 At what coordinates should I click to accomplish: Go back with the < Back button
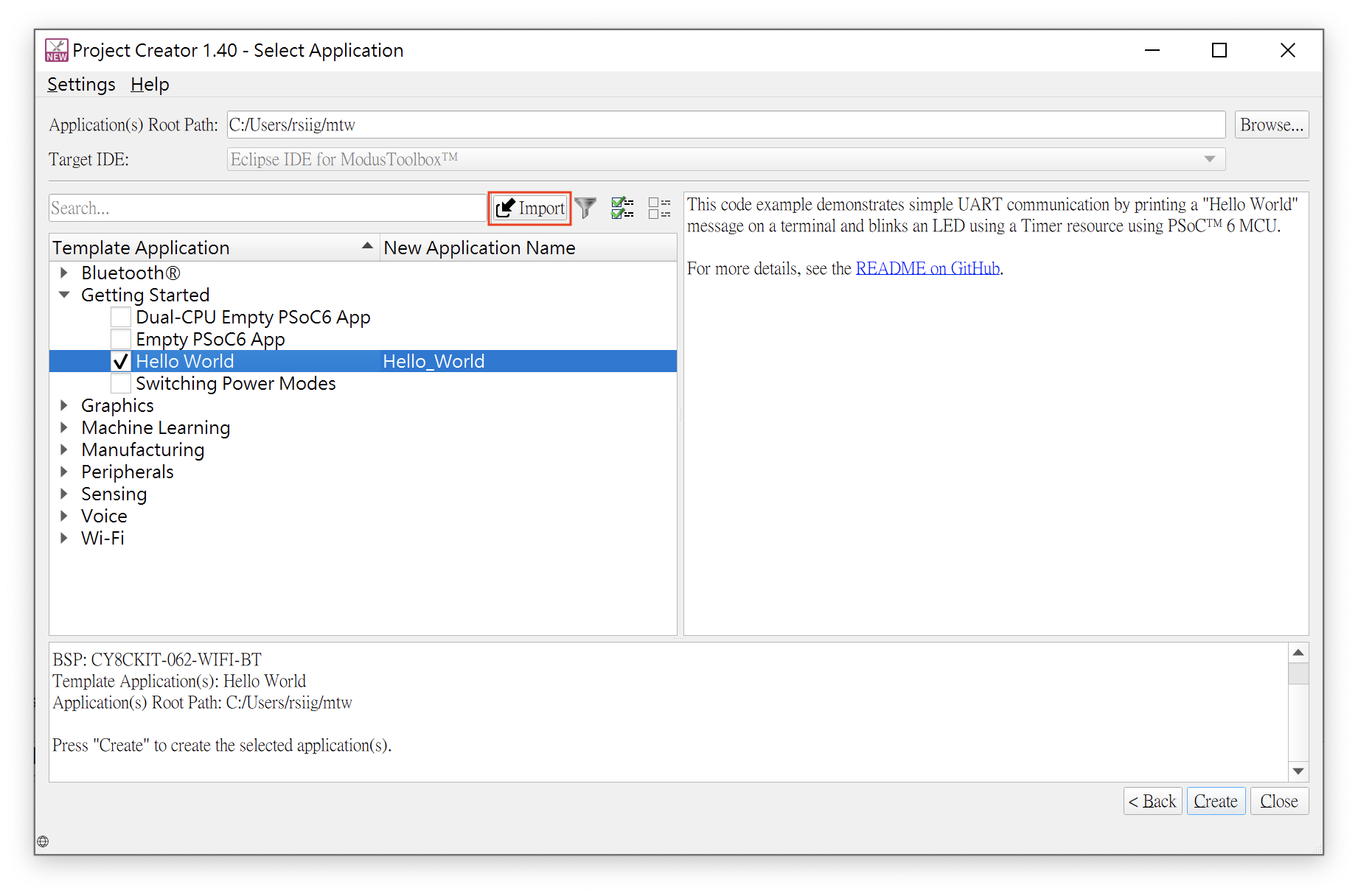[1152, 801]
